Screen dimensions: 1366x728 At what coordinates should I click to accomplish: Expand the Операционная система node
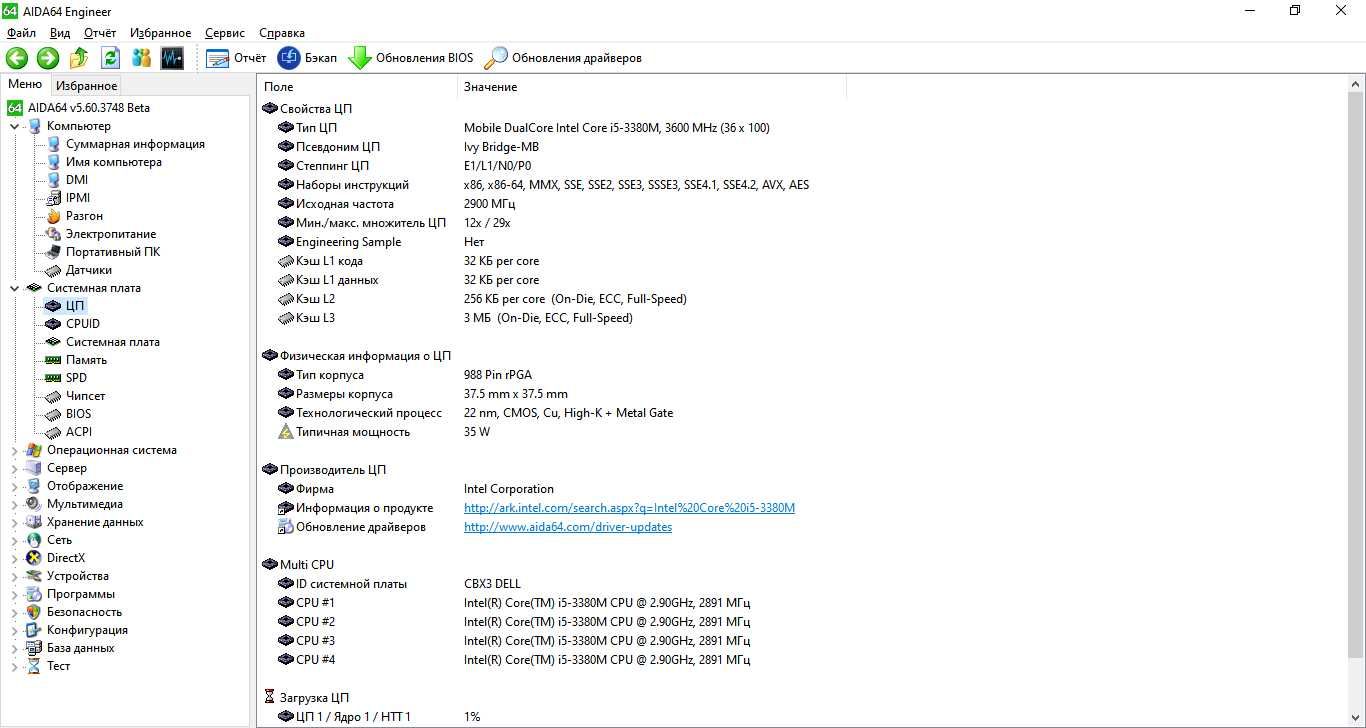[x=14, y=450]
